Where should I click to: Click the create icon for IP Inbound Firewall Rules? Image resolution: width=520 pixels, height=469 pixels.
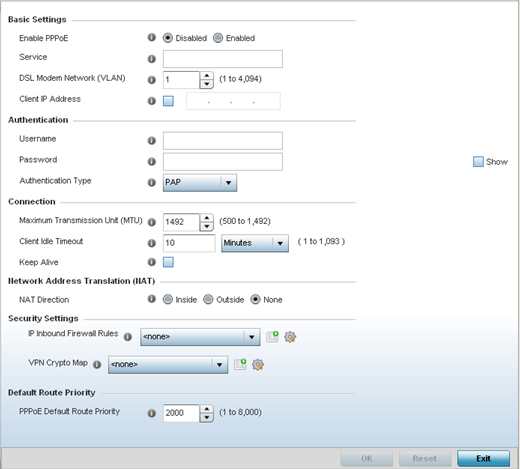[x=272, y=337]
